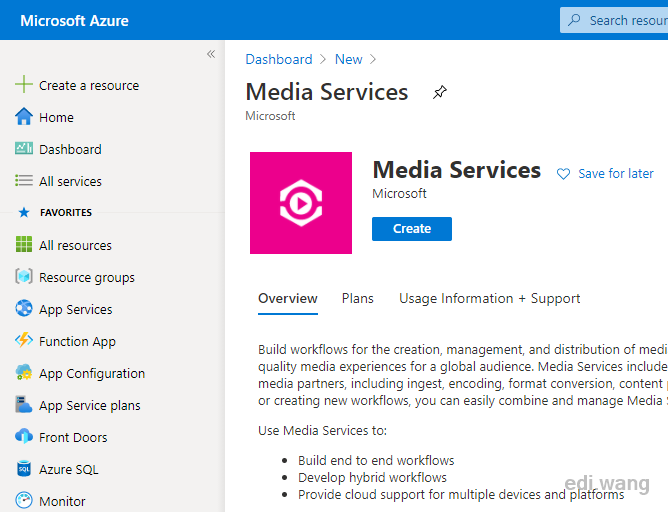
Task: Click the App Configuration cloud gear icon
Action: (x=24, y=372)
